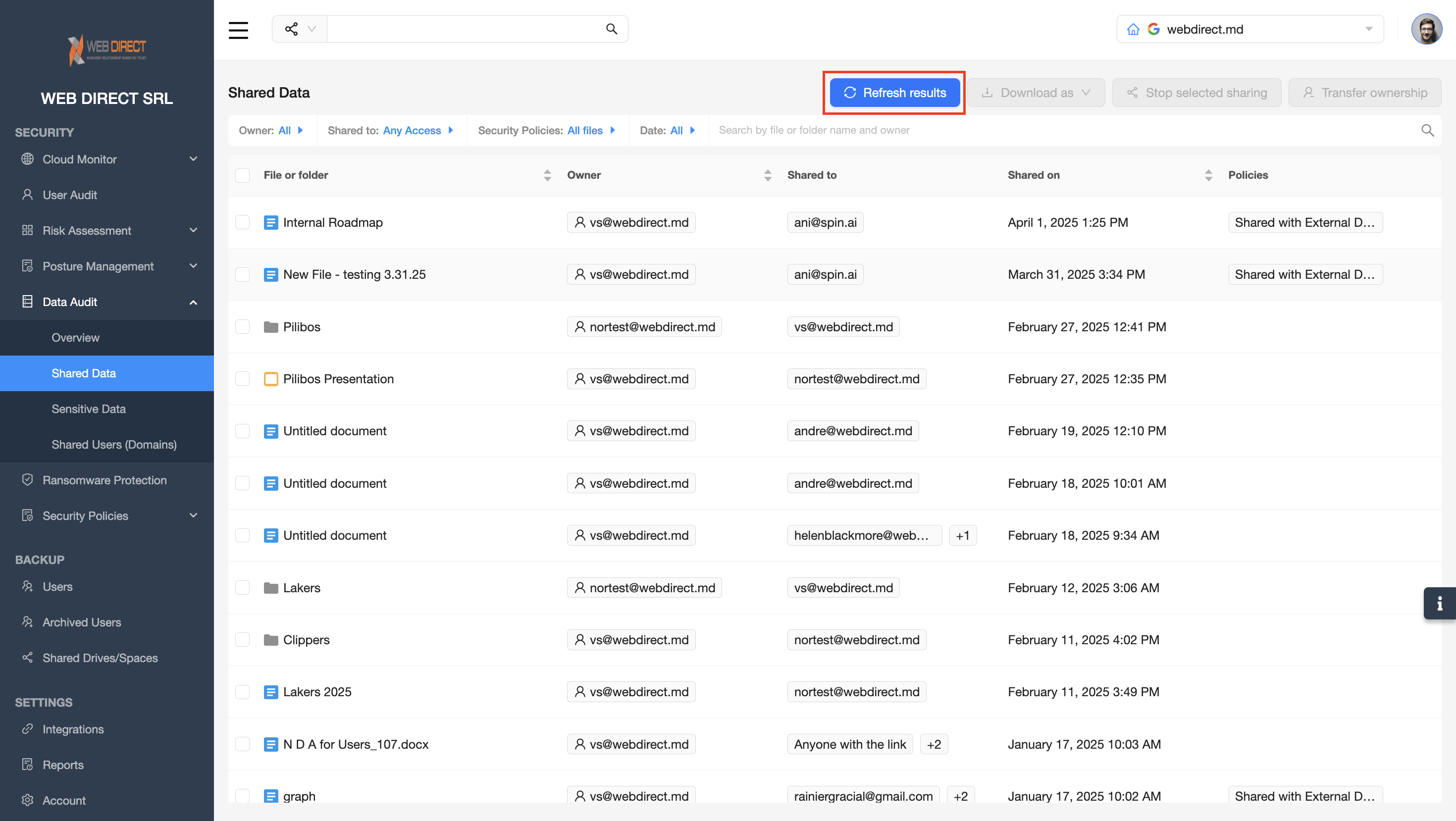Sort by Owner column arrows

768,175
